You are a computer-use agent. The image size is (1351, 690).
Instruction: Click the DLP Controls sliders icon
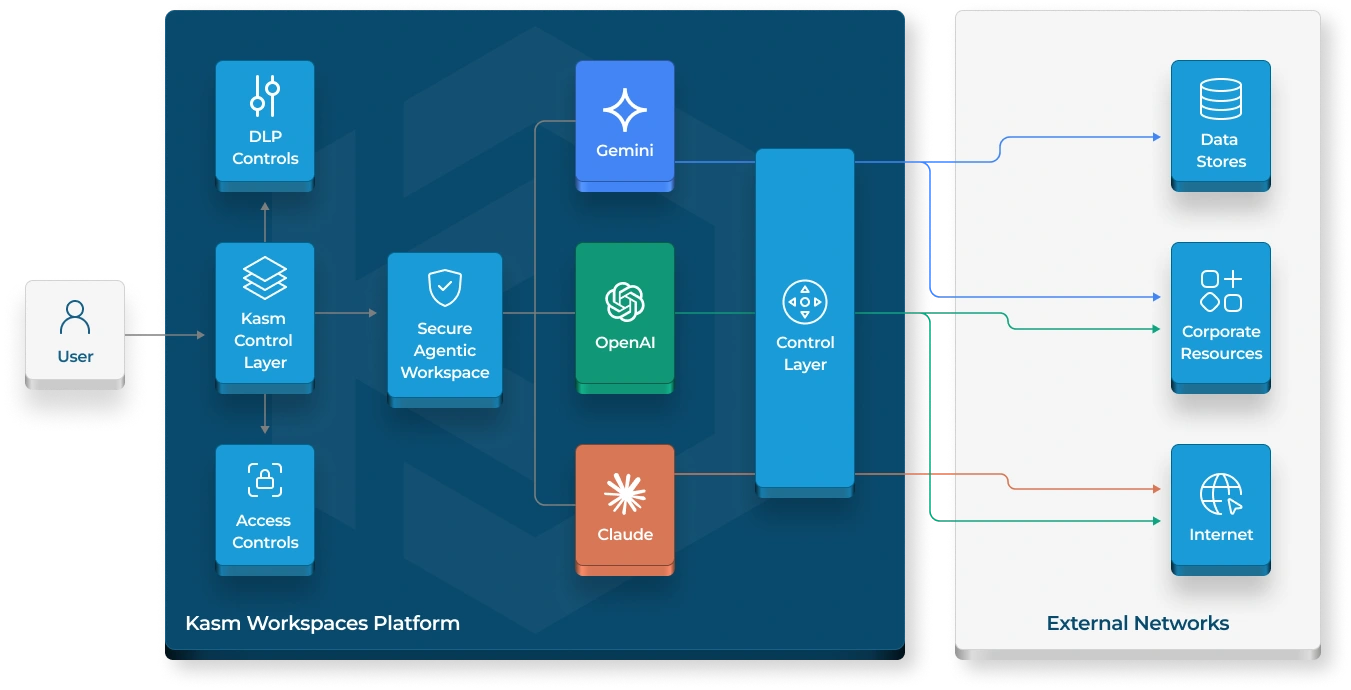point(265,96)
